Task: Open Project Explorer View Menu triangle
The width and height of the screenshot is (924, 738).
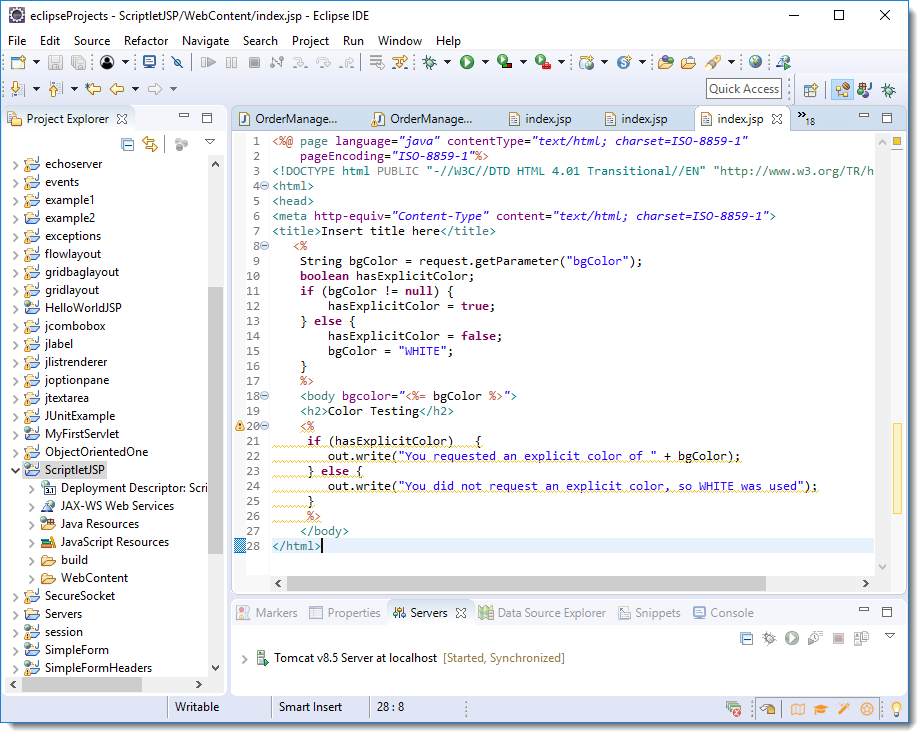Action: (x=210, y=142)
